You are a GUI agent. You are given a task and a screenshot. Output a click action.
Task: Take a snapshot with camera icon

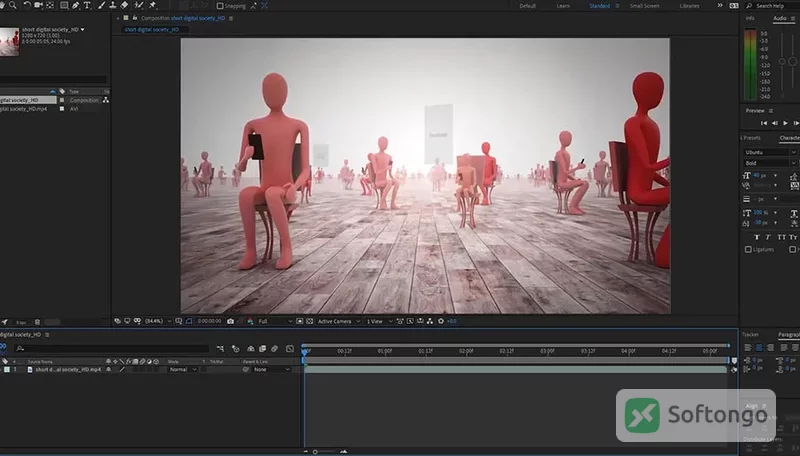pyautogui.click(x=231, y=321)
